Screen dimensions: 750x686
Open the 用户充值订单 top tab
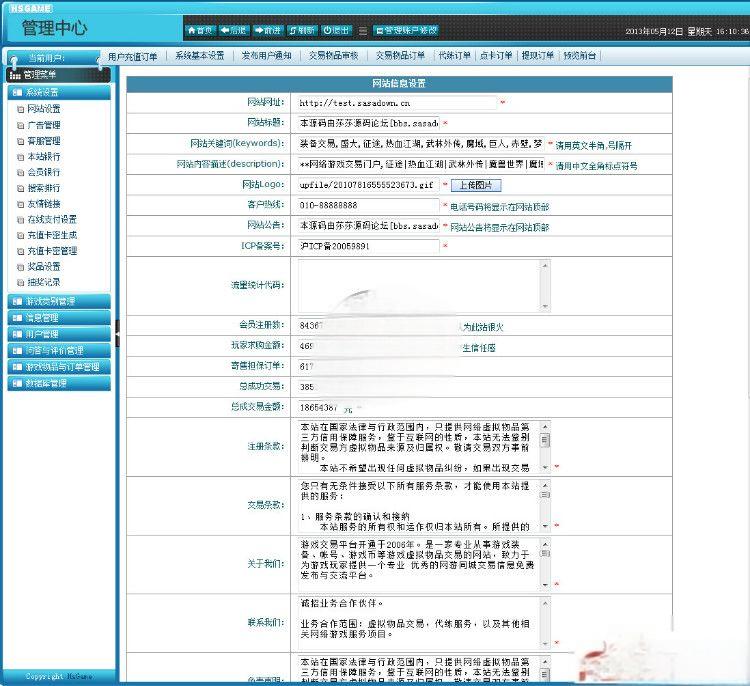point(133,56)
